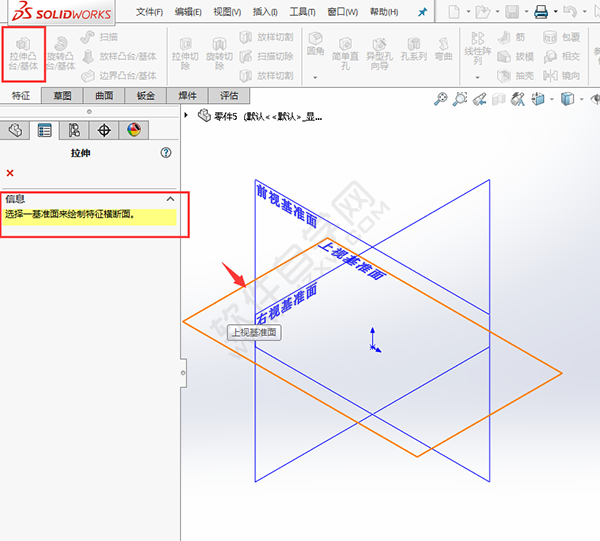The width and height of the screenshot is (600, 541).
Task: Open the 工具(T) menu
Action: click(302, 12)
